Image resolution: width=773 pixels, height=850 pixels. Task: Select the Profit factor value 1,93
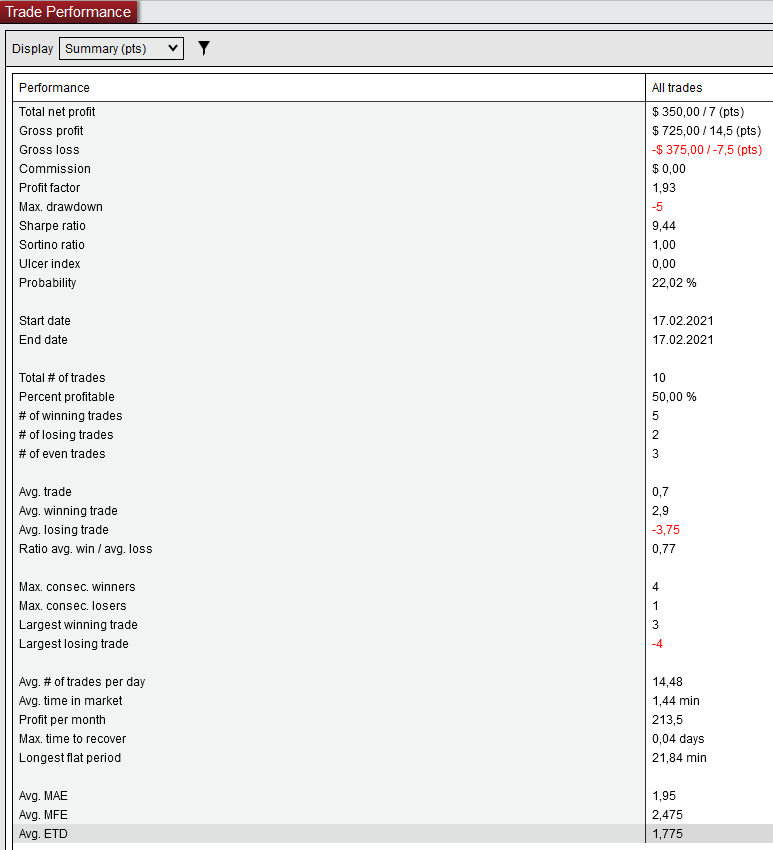tap(664, 188)
